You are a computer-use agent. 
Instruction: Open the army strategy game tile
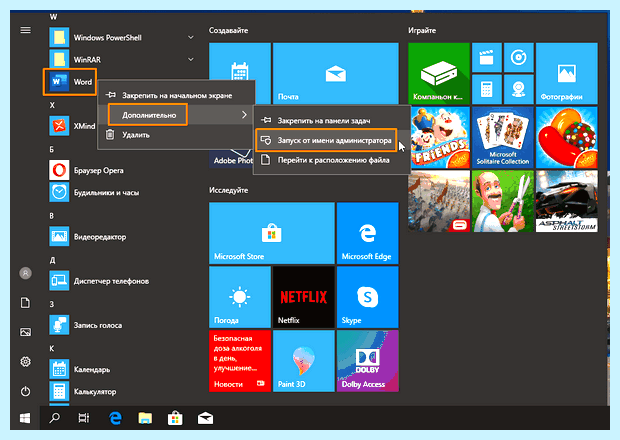pyautogui.click(x=439, y=201)
